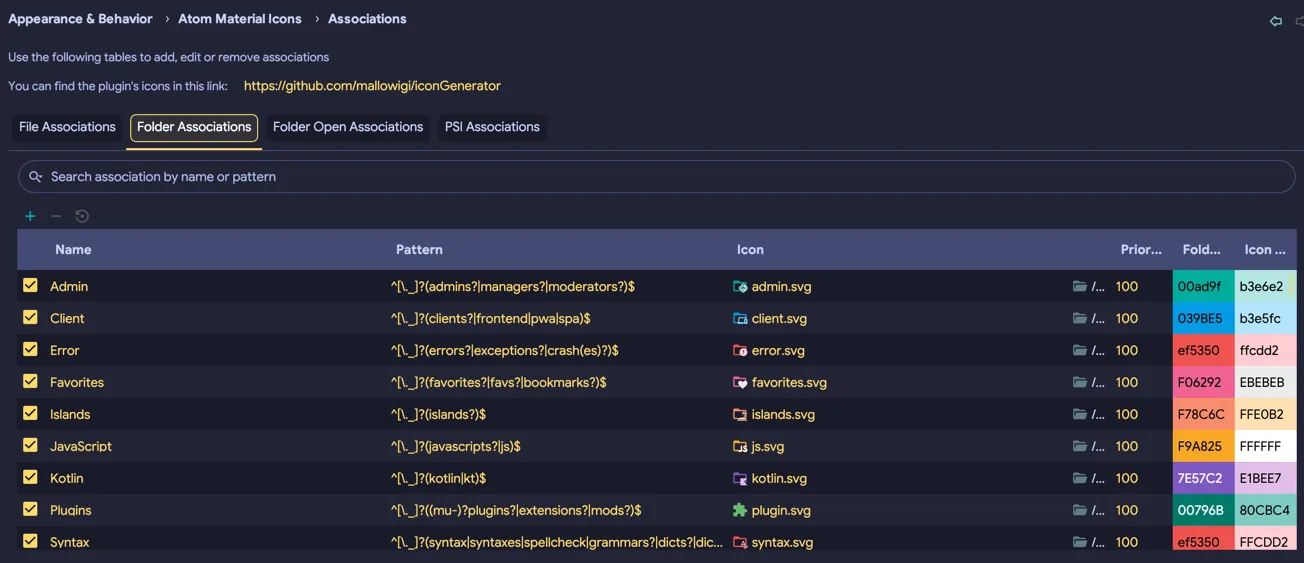This screenshot has height=563, width=1304.
Task: Toggle the Syntax association checkbox
Action: pyautogui.click(x=30, y=541)
